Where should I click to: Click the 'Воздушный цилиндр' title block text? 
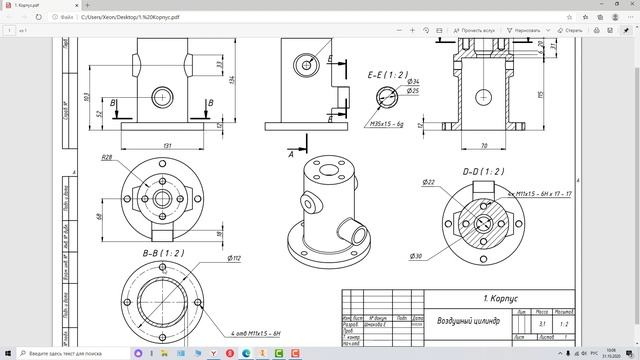(468, 321)
